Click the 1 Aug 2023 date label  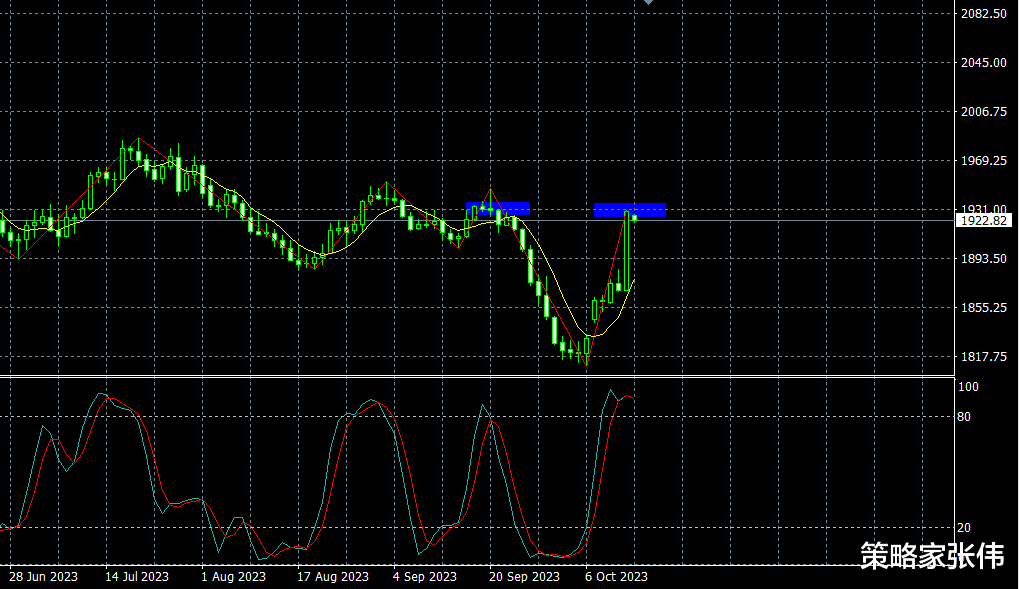[x=233, y=577]
